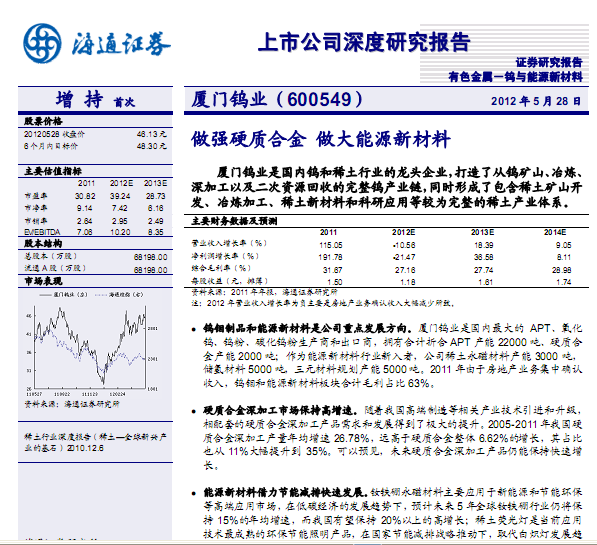
Task: Select the 每股收益 value 1.61
Action: coord(486,282)
